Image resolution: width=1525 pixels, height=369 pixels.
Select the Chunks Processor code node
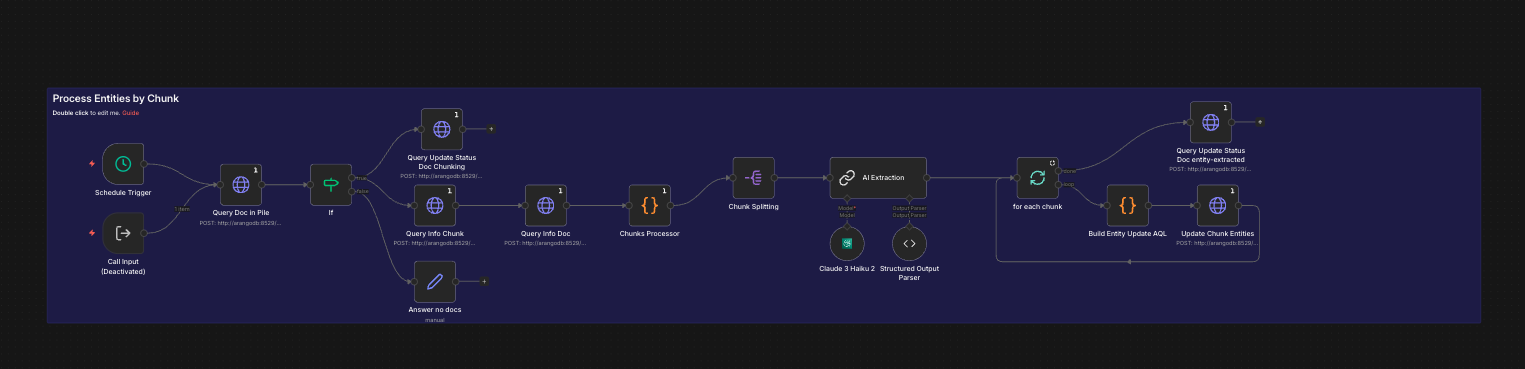pyautogui.click(x=649, y=205)
